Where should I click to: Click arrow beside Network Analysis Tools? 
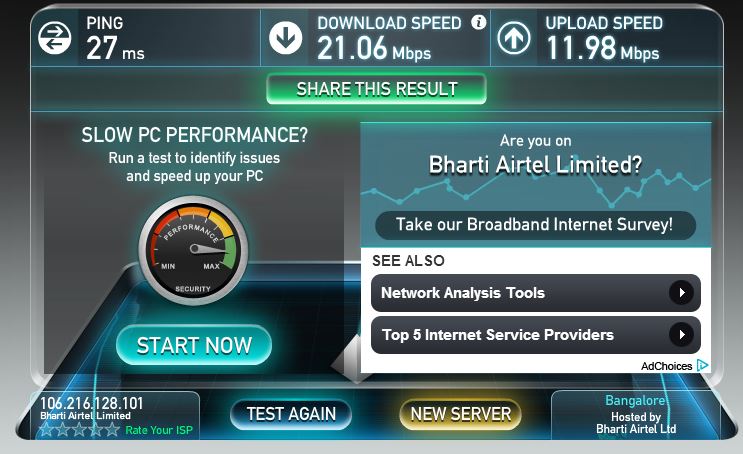[x=681, y=293]
